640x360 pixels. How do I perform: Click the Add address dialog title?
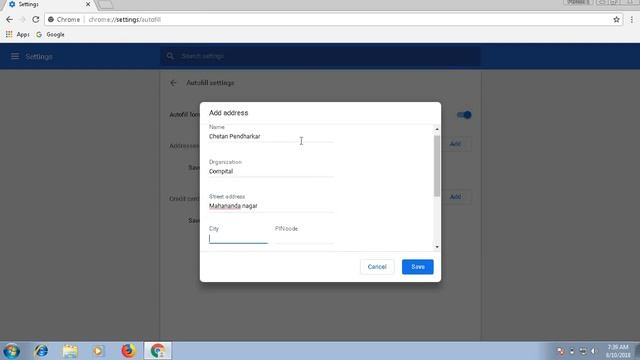pyautogui.click(x=229, y=113)
